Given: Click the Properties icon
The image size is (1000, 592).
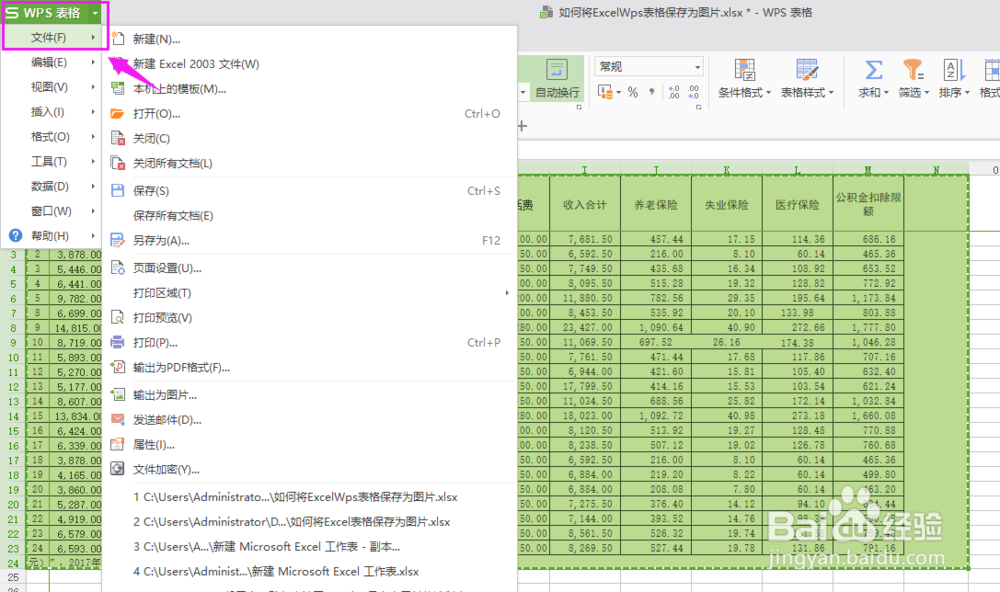Looking at the screenshot, I should point(117,445).
